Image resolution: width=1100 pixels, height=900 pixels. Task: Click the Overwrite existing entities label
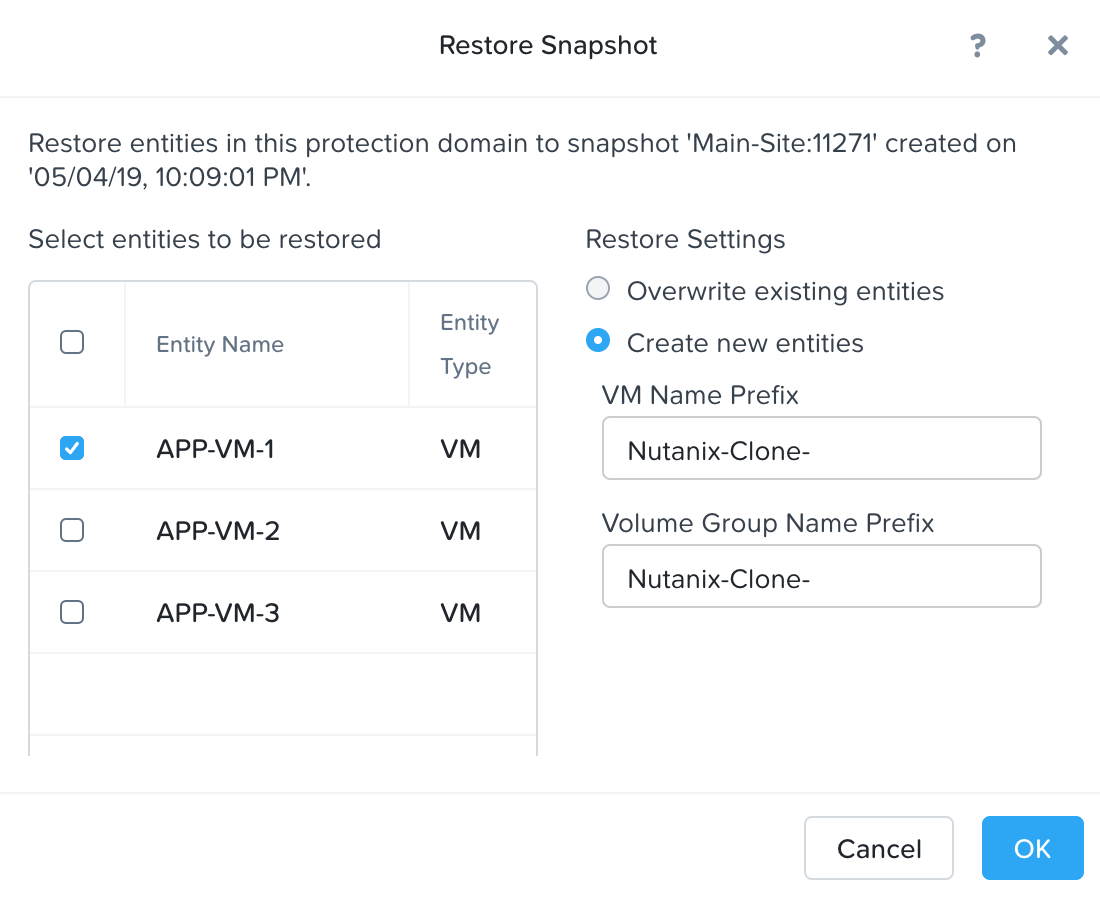[785, 291]
